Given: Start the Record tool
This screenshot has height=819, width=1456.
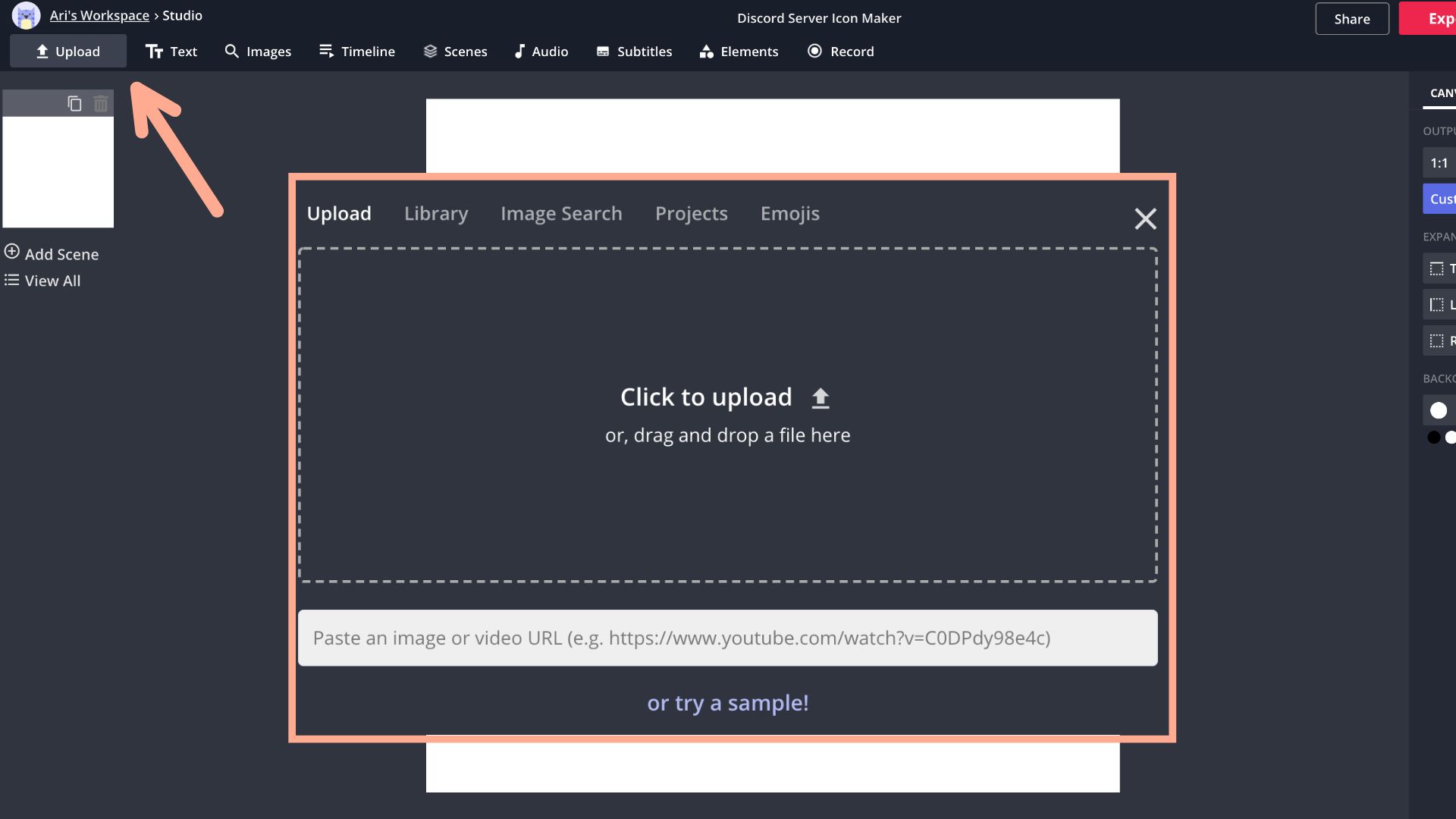Looking at the screenshot, I should [x=841, y=52].
